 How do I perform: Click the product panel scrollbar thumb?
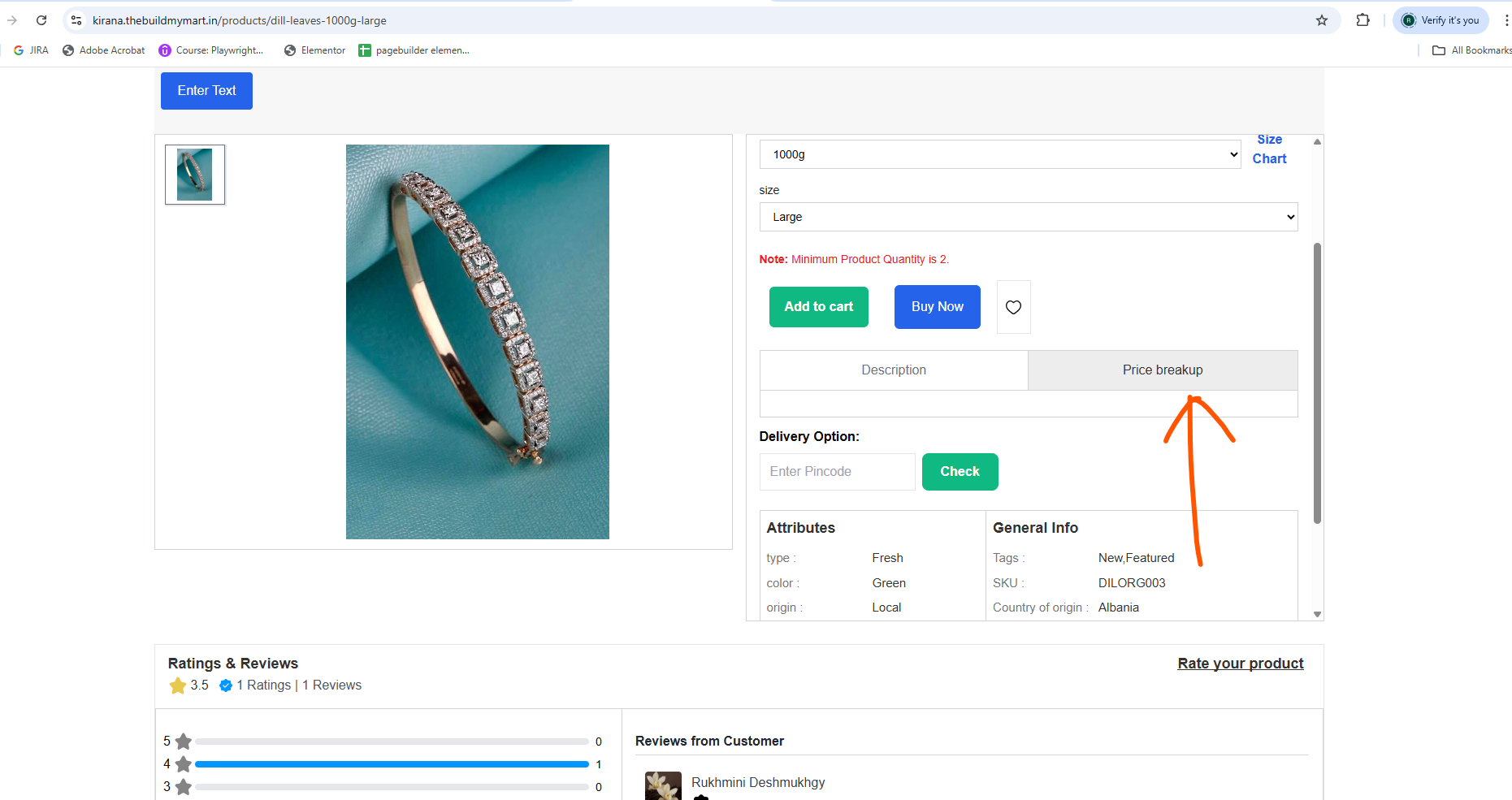pos(1317,383)
